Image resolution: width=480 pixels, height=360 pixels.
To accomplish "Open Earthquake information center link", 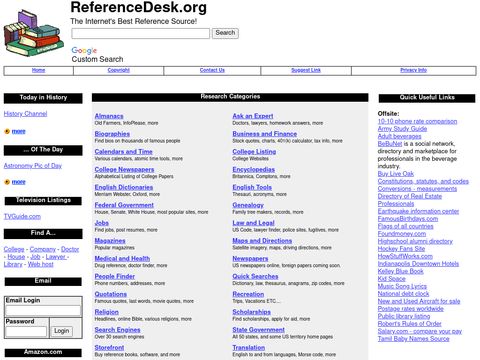I will pos(418,211).
